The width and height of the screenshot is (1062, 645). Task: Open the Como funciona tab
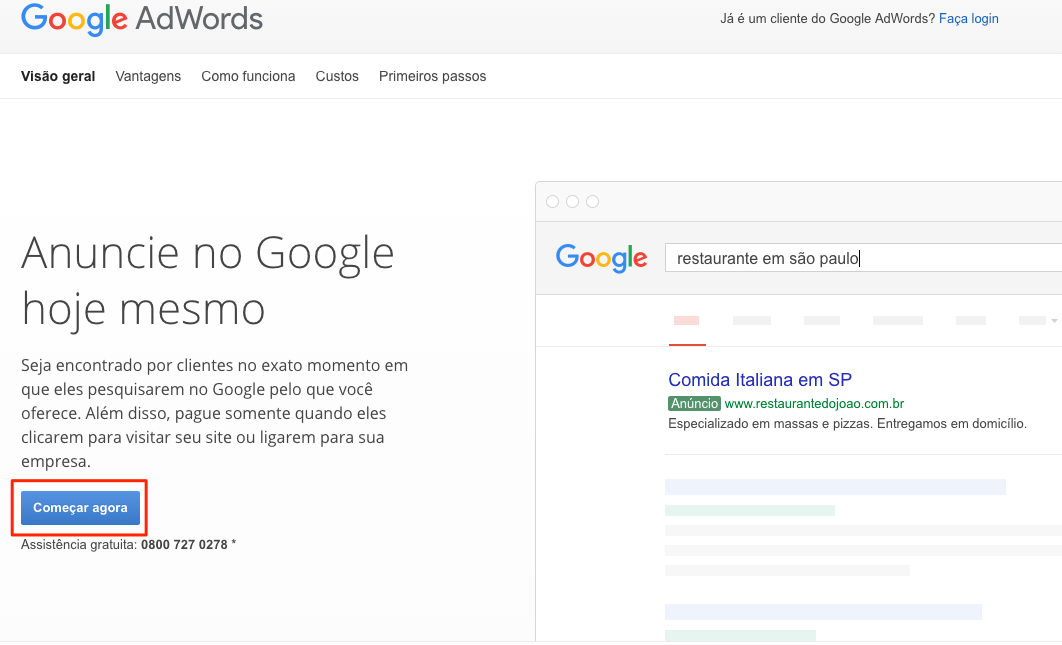coord(248,77)
